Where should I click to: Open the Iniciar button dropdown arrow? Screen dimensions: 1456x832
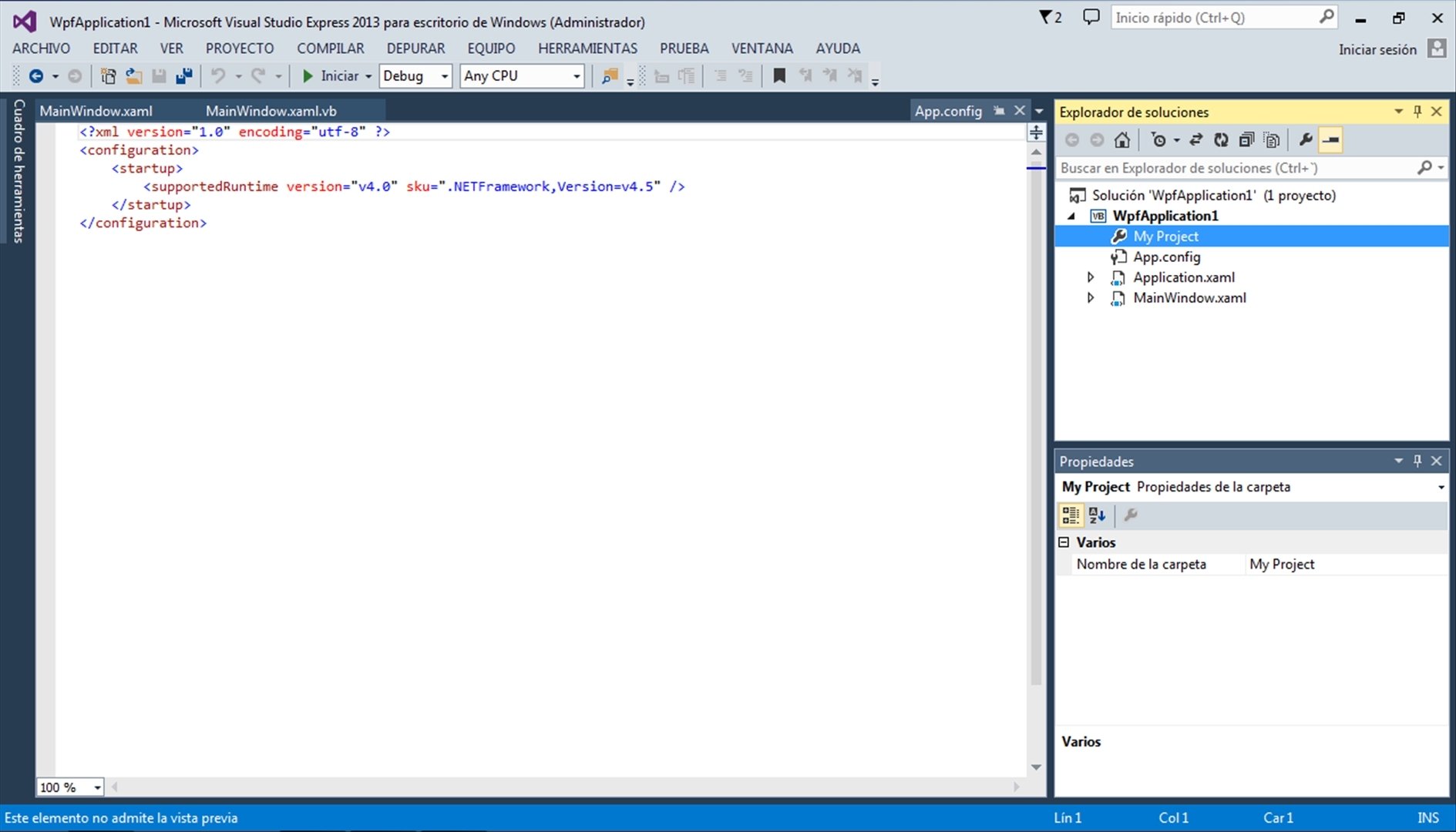click(368, 76)
